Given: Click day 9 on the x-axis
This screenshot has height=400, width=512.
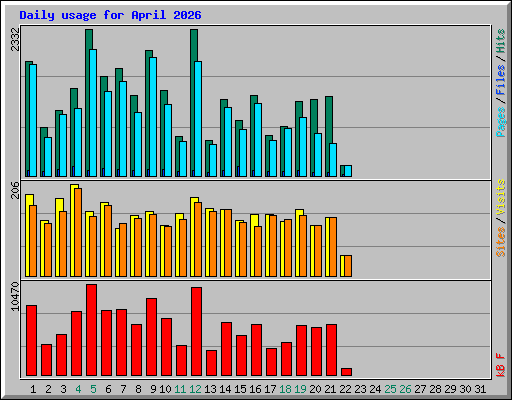Looking at the screenshot, I should 153,389.
